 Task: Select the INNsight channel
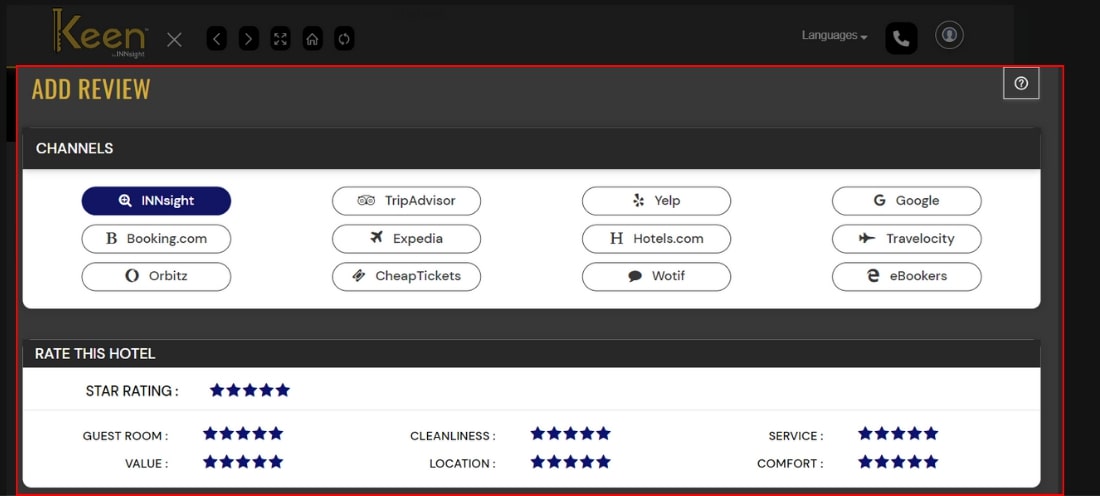point(156,201)
